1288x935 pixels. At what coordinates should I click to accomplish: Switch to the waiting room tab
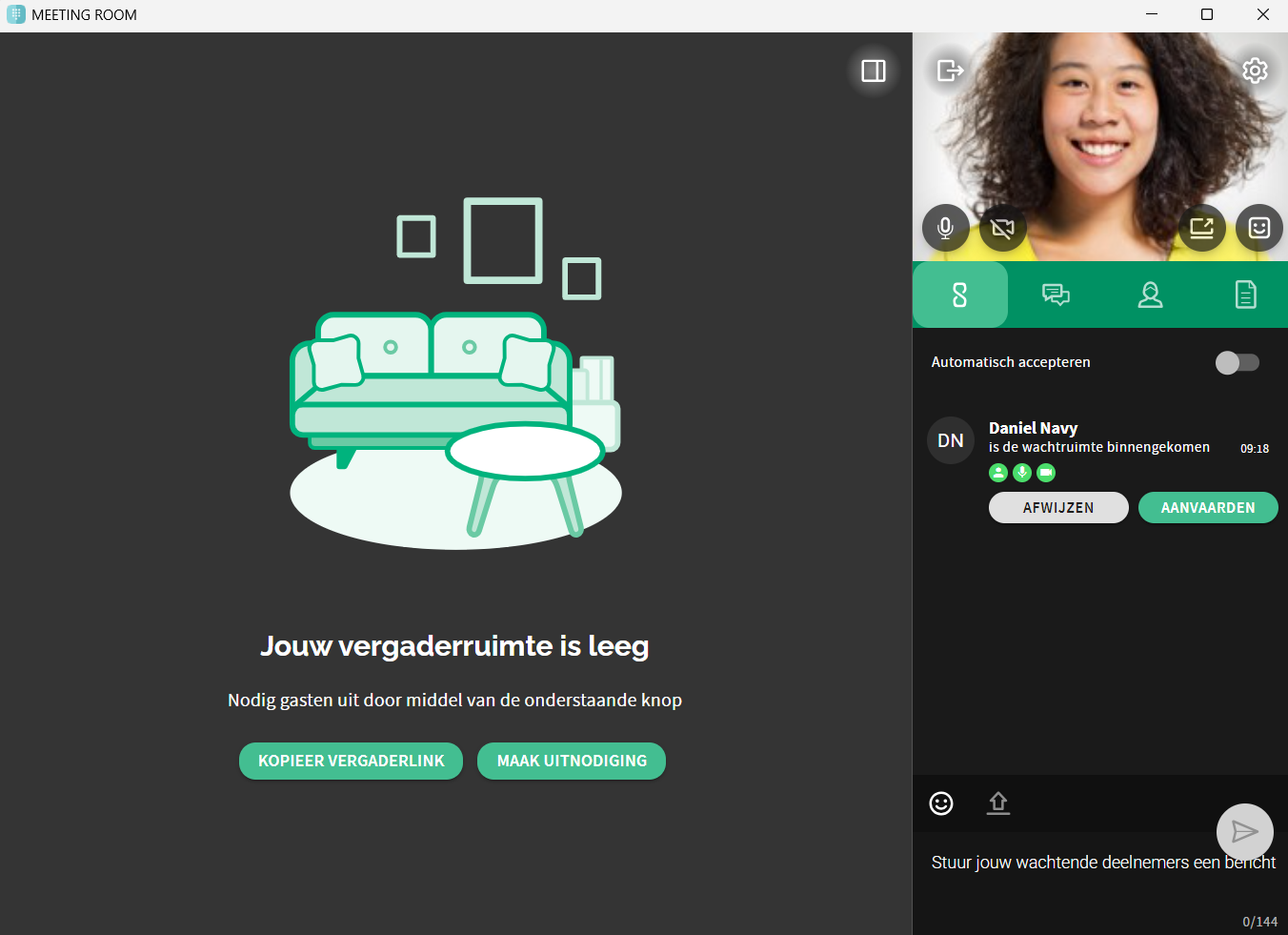[x=959, y=295]
